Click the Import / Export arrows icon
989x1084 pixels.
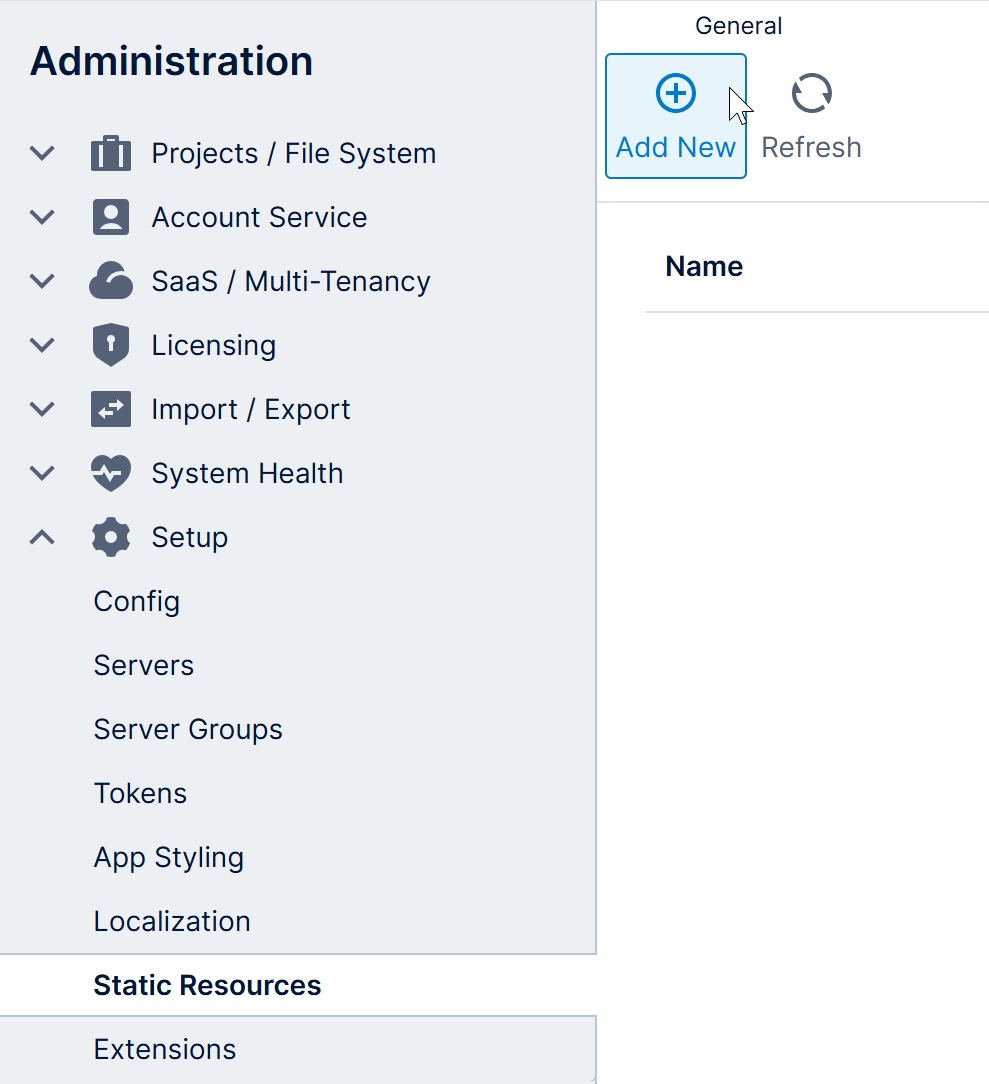[111, 410]
